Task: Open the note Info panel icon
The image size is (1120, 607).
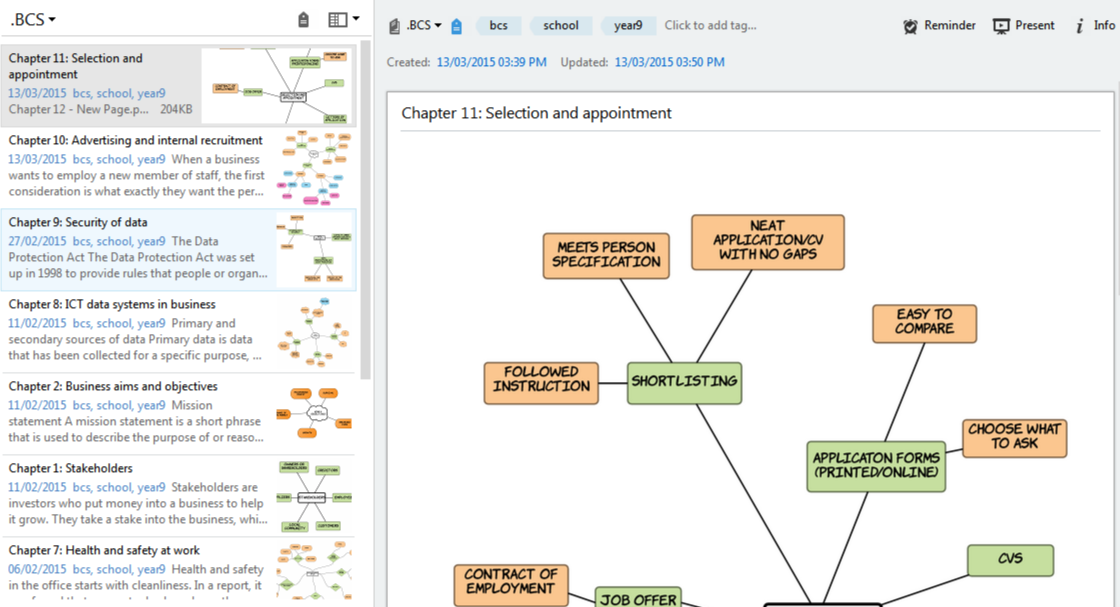Action: (1079, 26)
